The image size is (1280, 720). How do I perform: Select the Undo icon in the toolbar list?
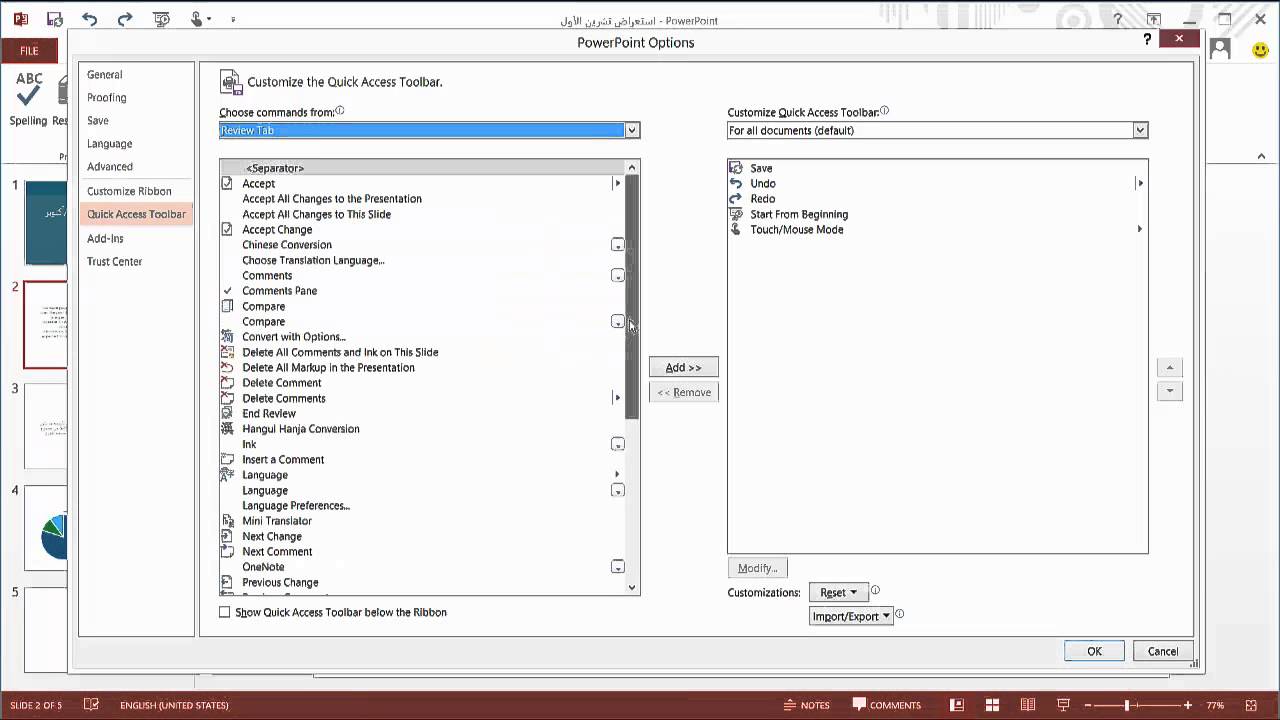[736, 183]
